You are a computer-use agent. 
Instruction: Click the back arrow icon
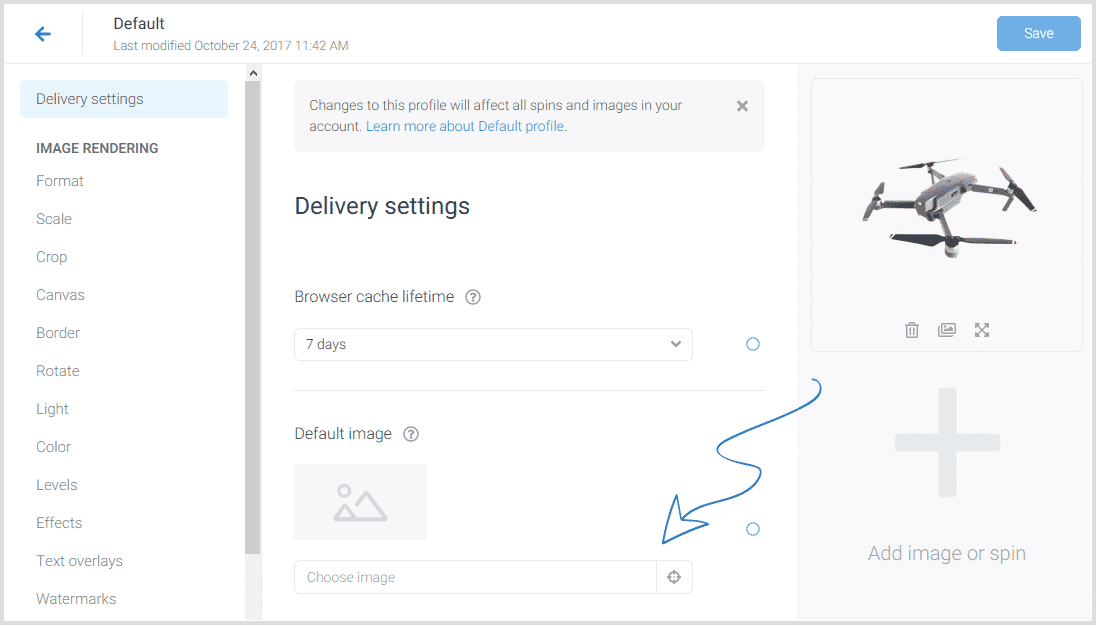point(43,34)
